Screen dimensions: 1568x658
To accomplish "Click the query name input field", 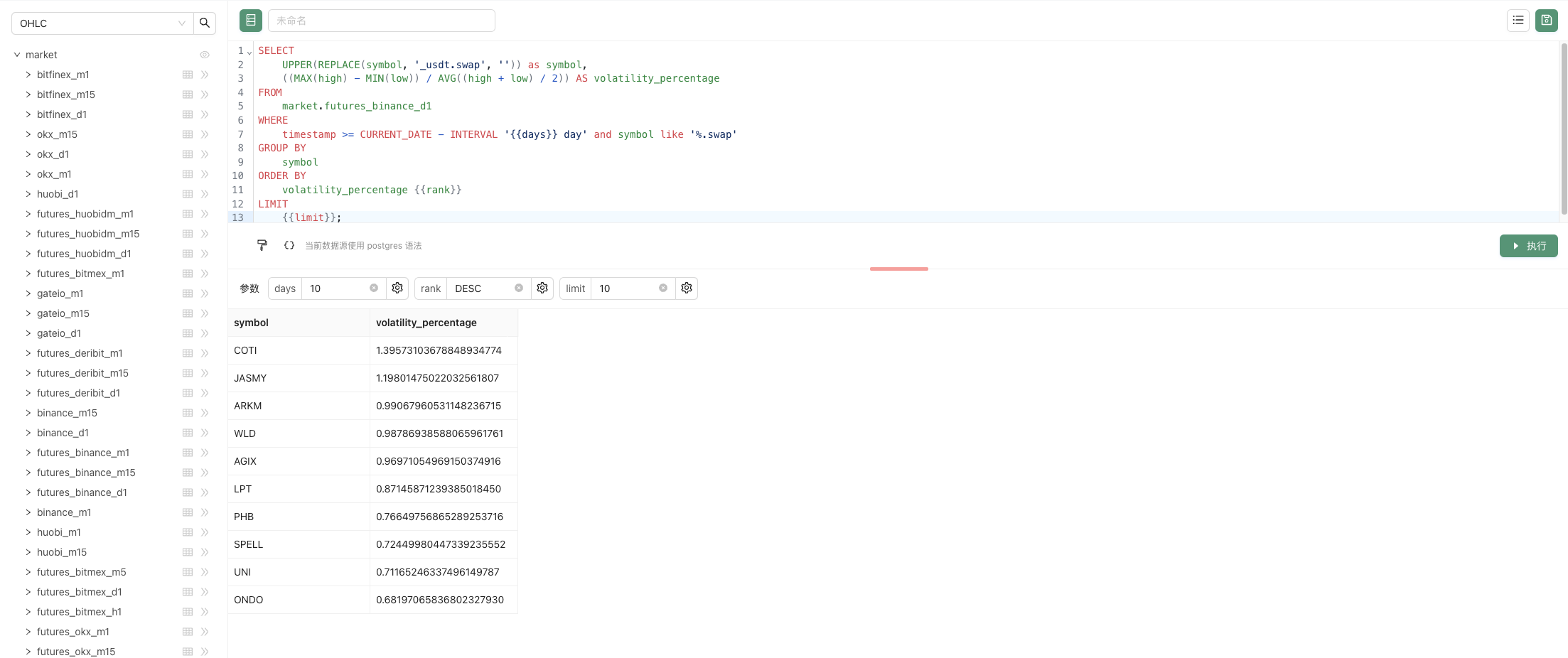I will (x=381, y=21).
